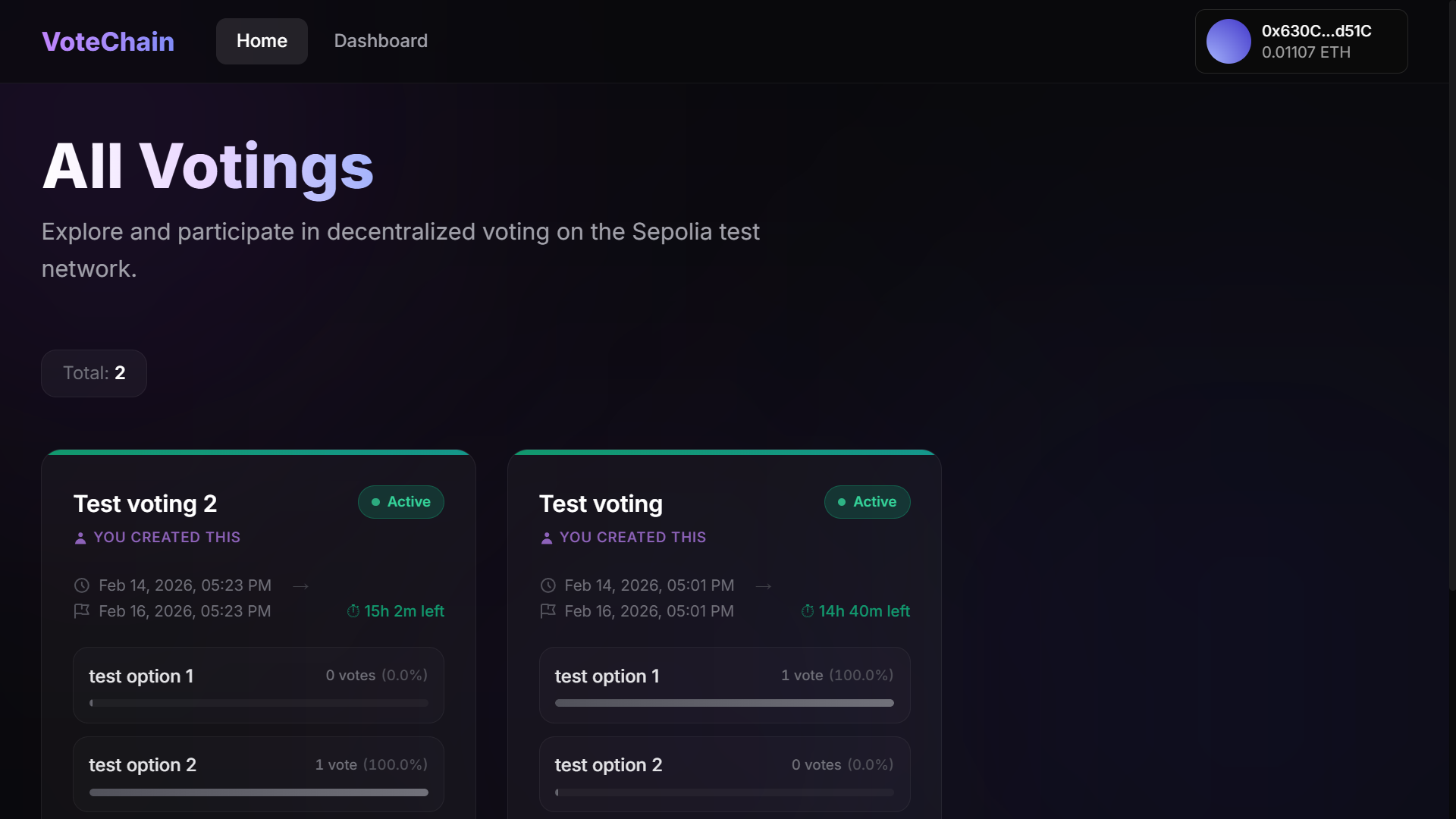Click the arrow between dates on Test voting 2
Viewport: 1456px width, 819px height.
300,585
